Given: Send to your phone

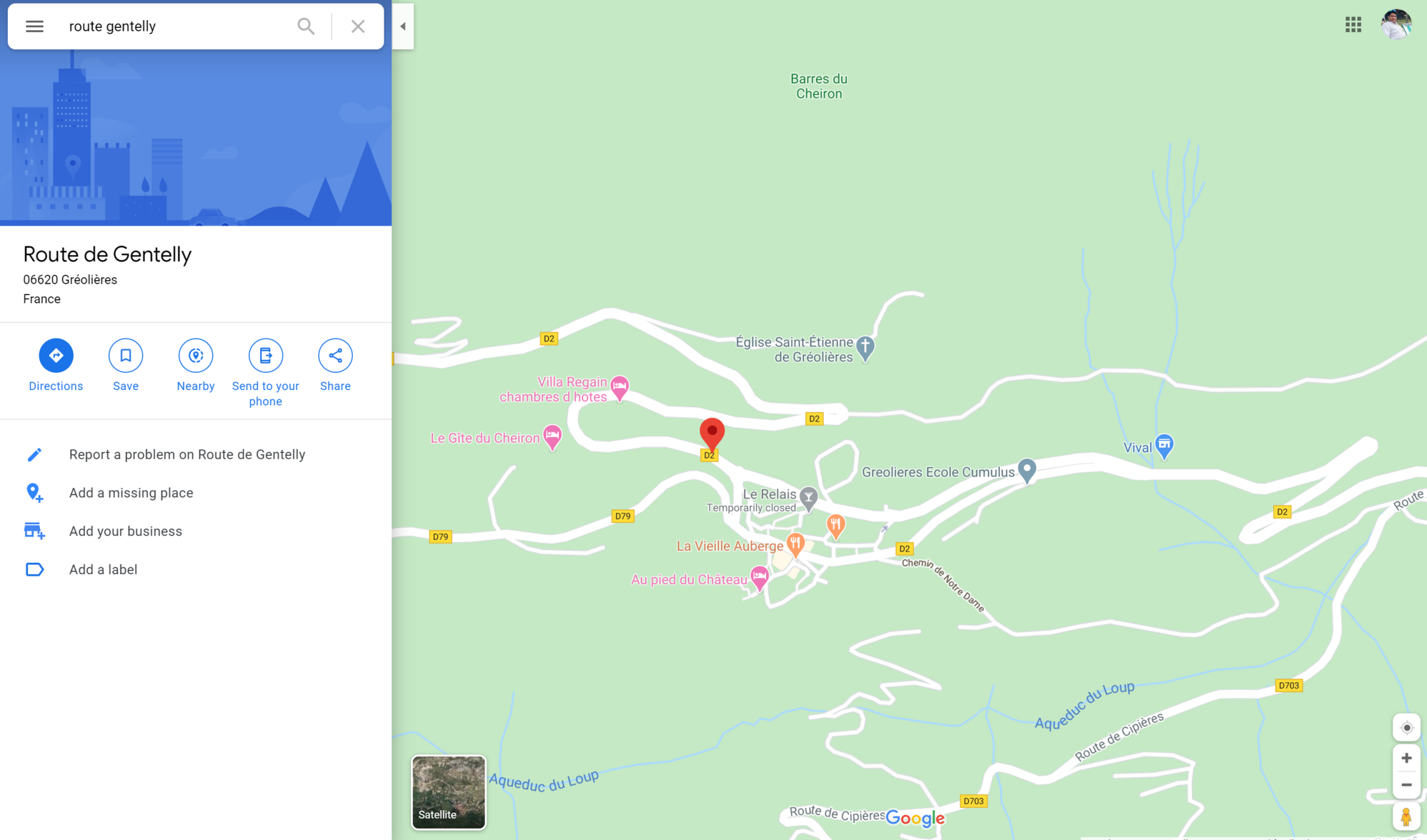Looking at the screenshot, I should coord(265,373).
